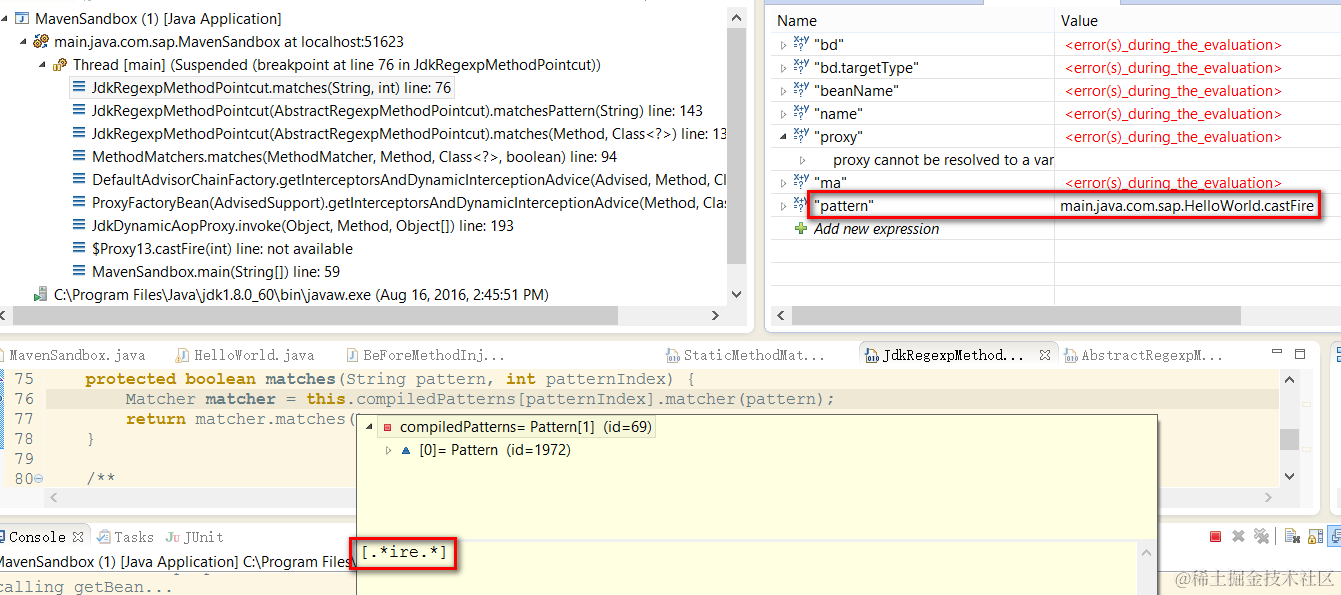
Task: Click the editor vertical scroll down arrow
Action: click(1290, 477)
